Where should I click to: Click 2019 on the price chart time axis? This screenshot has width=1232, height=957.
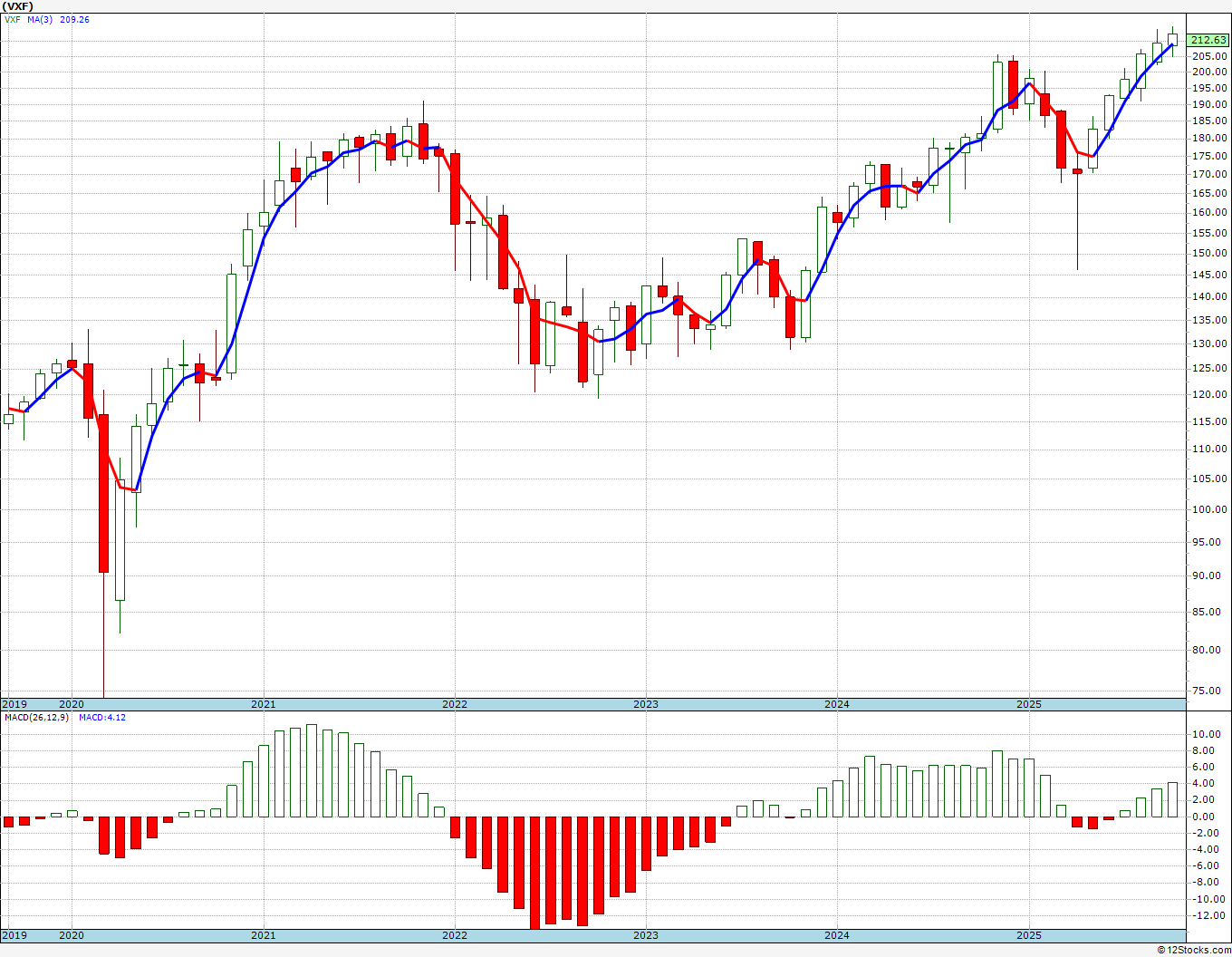click(14, 704)
